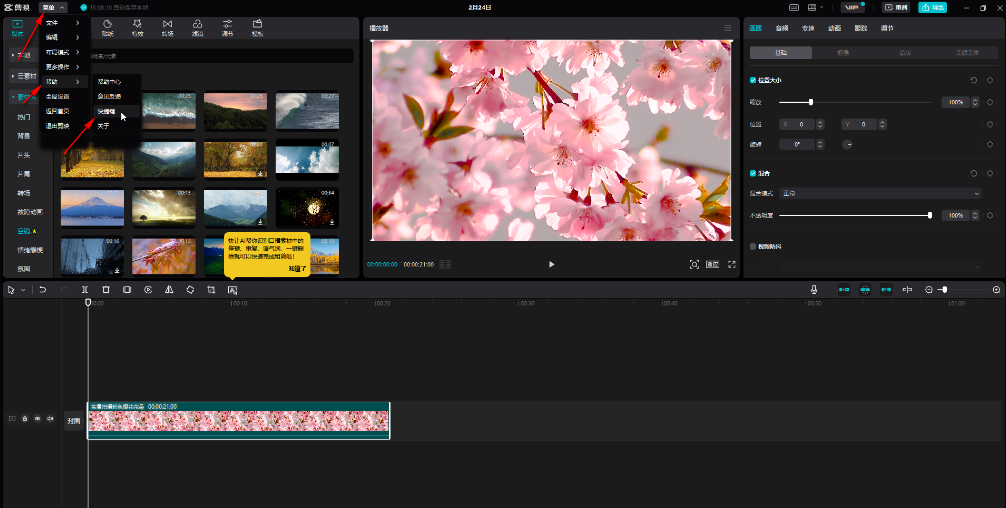Enter fullscreen from the player's bottom-right icon
The height and width of the screenshot is (508, 1006).
732,264
